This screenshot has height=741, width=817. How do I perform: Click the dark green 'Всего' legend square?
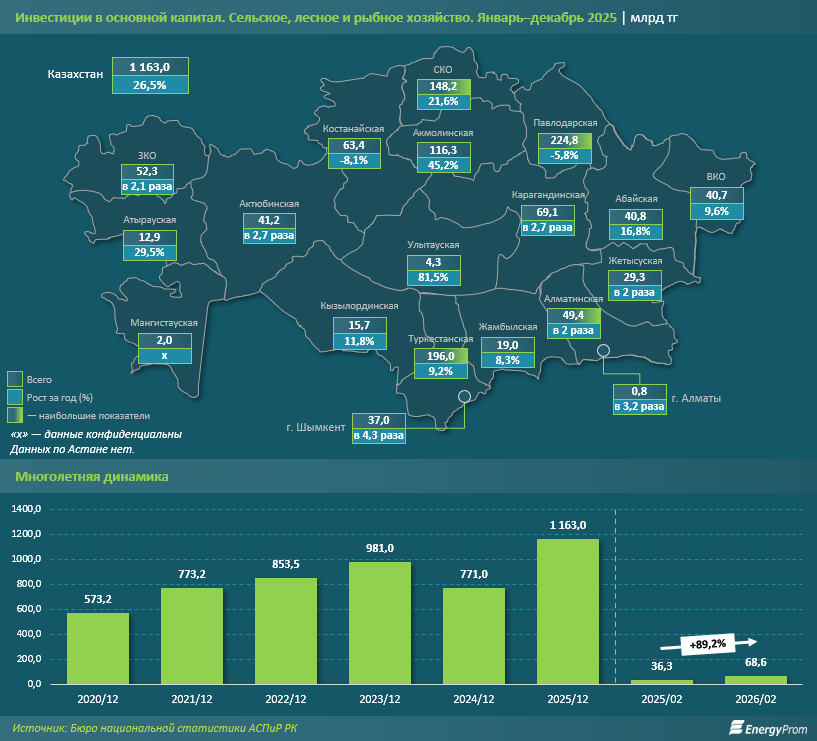(15, 379)
